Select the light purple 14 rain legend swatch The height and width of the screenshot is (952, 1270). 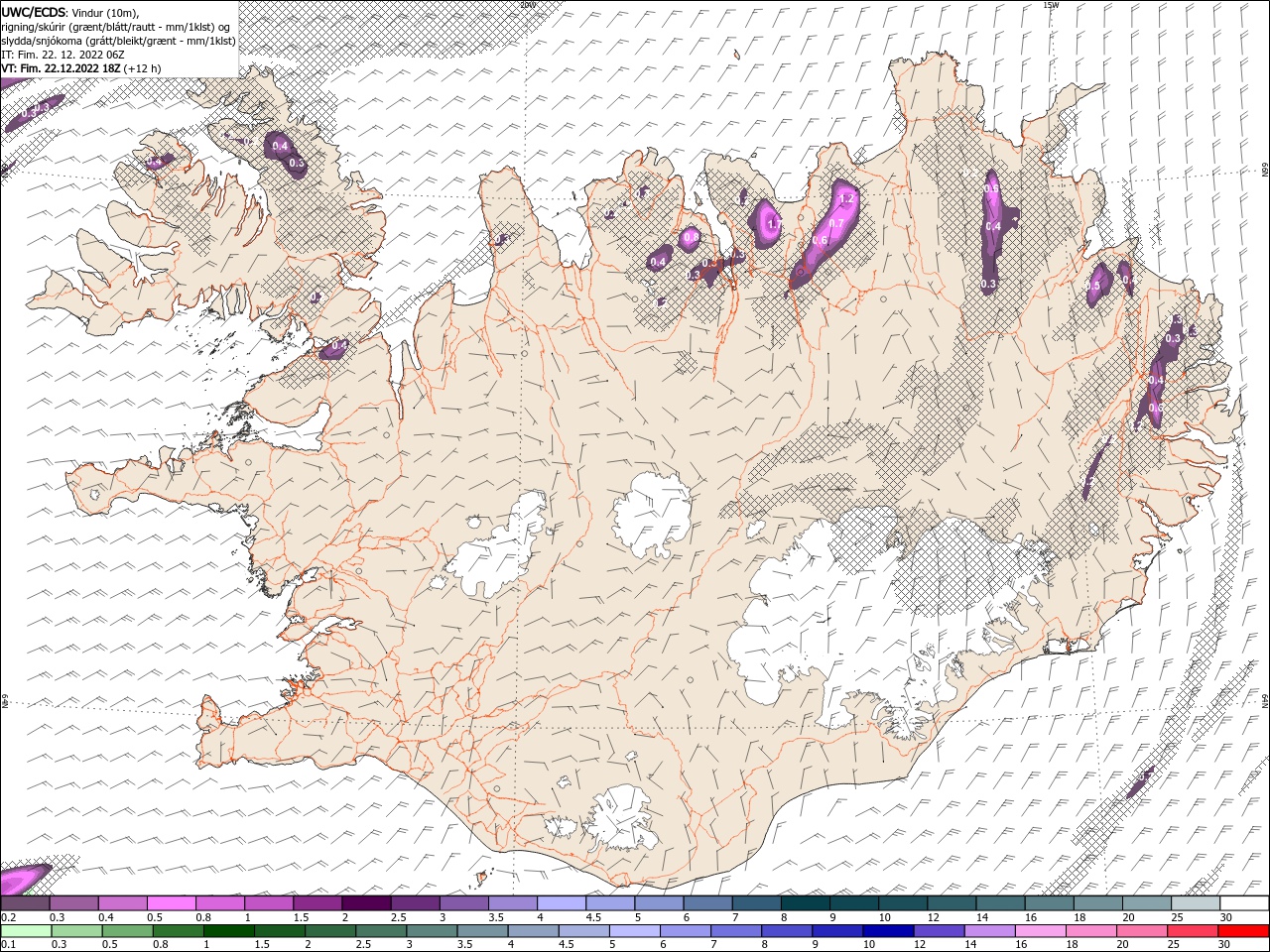(x=988, y=931)
